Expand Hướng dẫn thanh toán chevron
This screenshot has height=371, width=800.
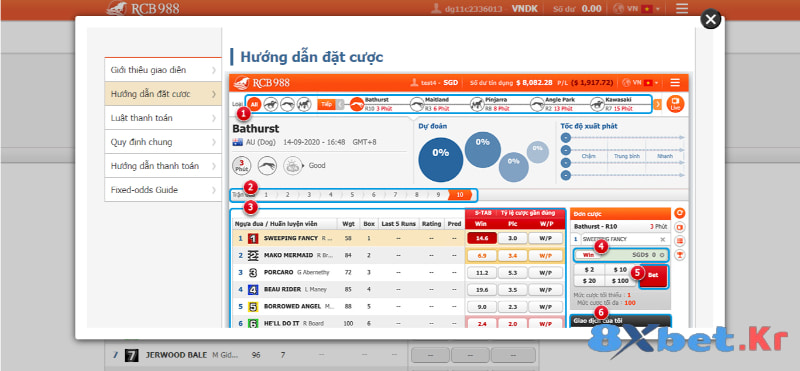click(x=214, y=166)
